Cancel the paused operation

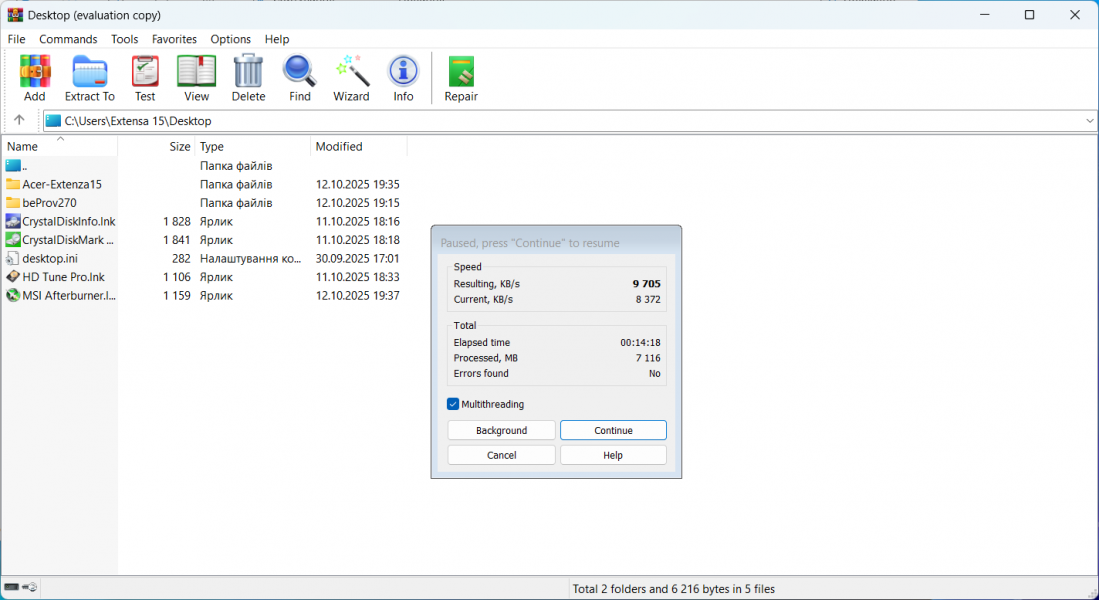(x=501, y=455)
